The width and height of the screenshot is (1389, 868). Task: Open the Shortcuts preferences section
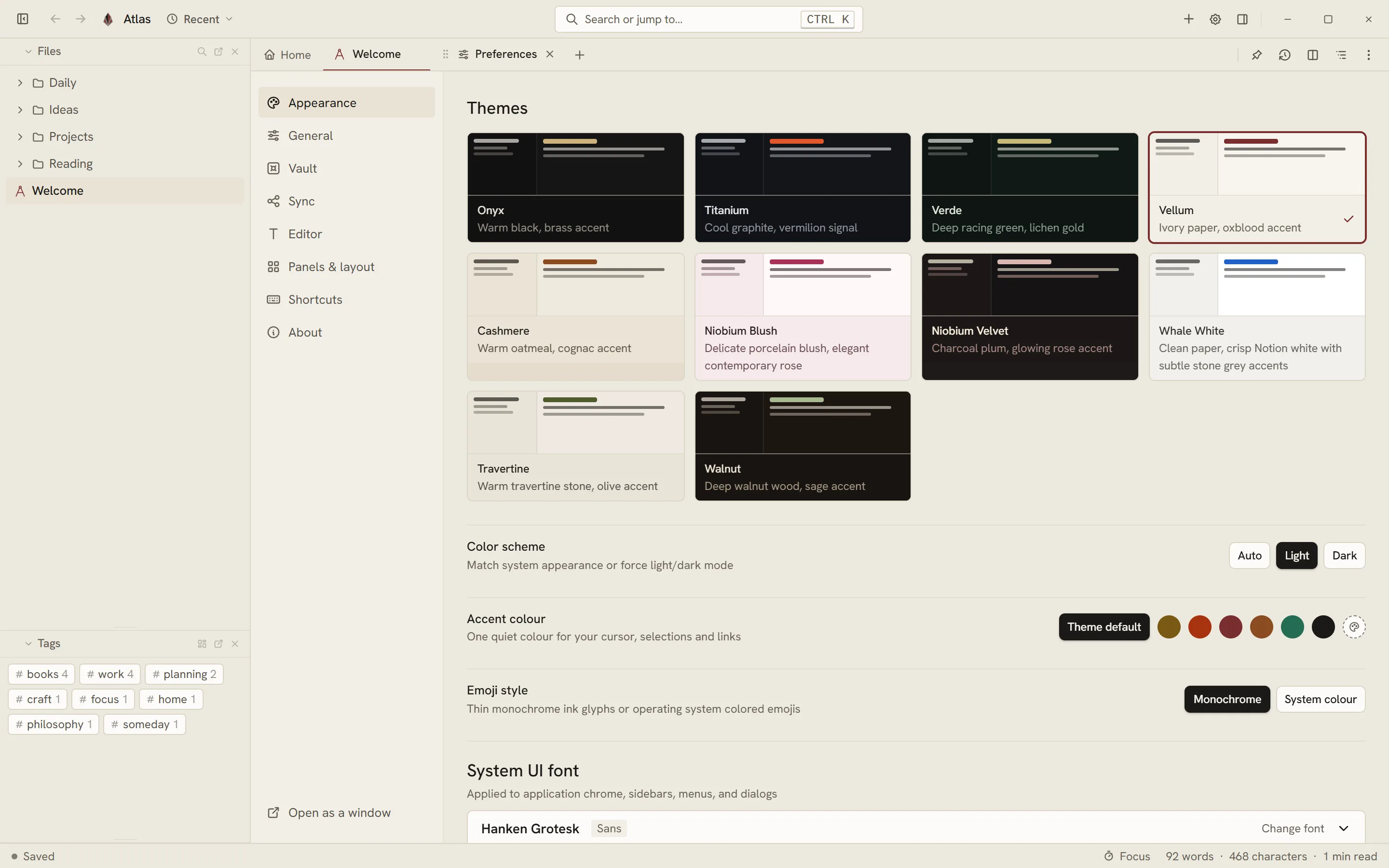(x=346, y=299)
